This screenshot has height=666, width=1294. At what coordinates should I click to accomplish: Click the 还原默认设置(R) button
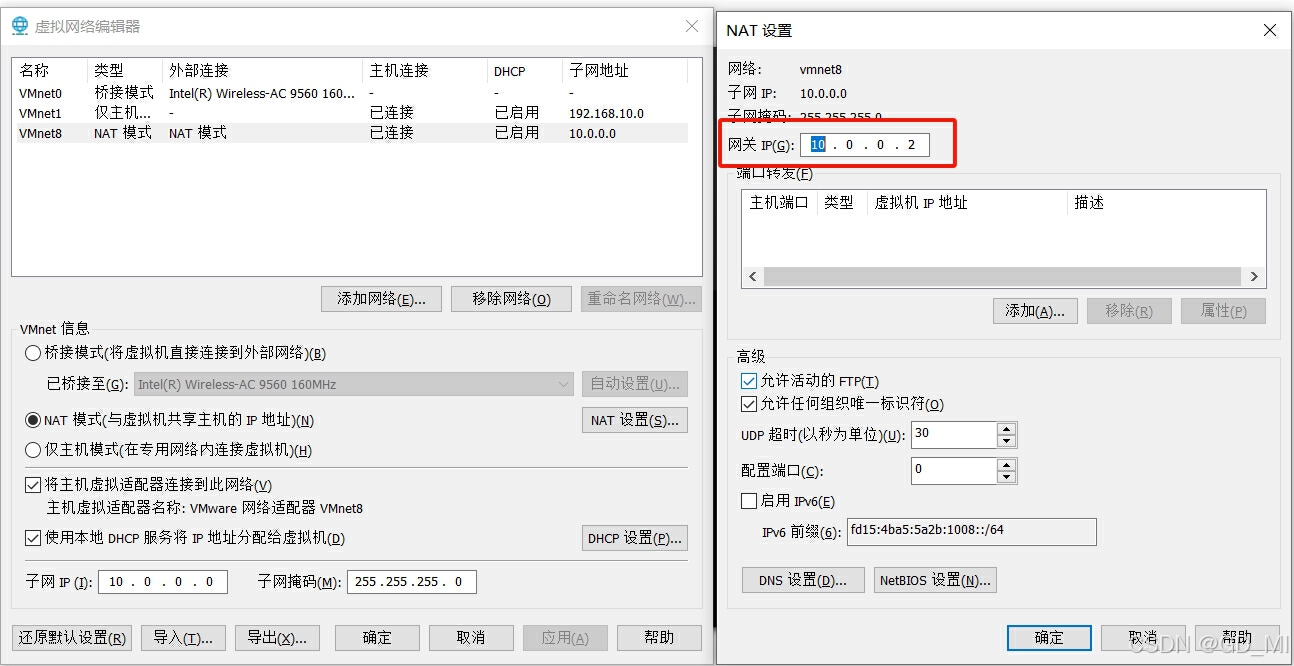[71, 638]
